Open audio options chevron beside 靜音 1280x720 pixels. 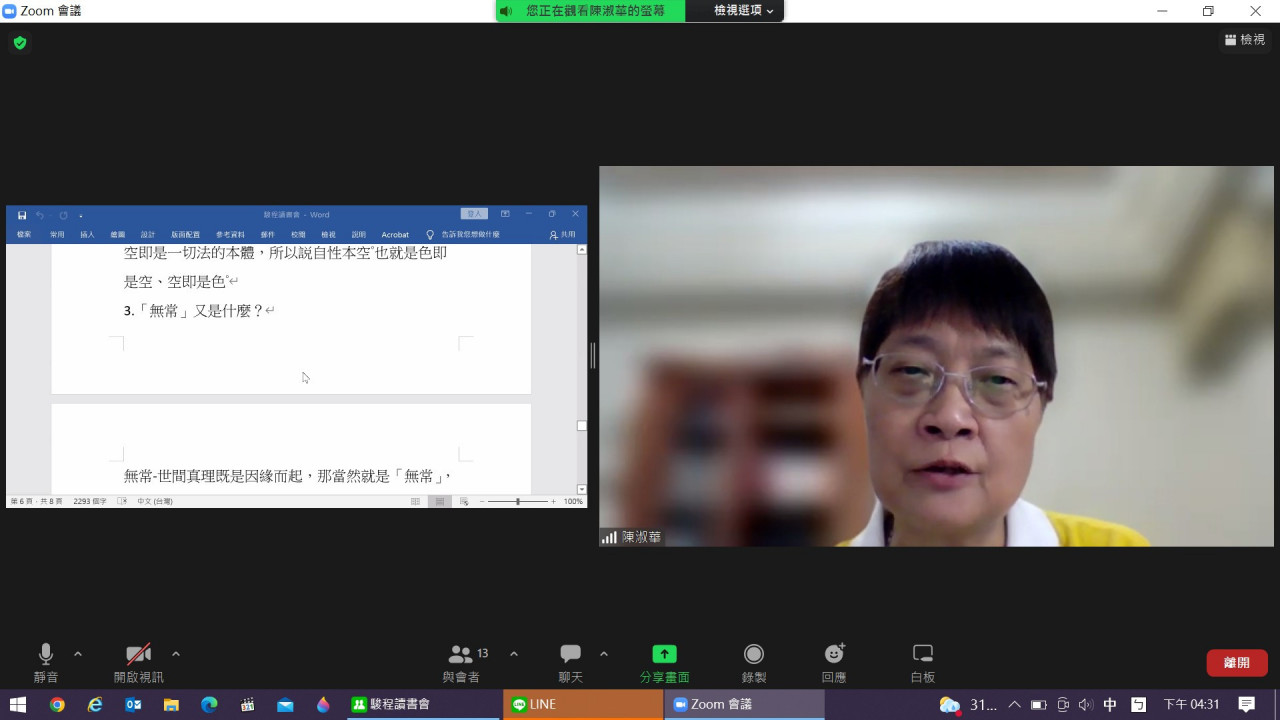coord(77,653)
